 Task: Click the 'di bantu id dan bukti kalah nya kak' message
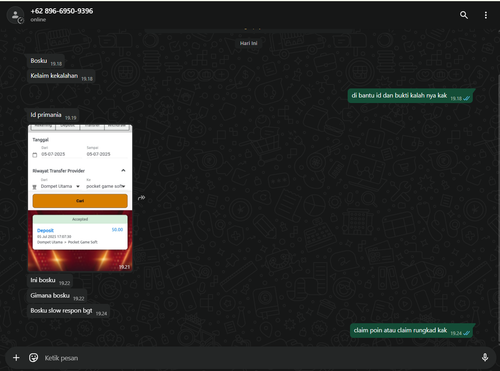coord(410,96)
